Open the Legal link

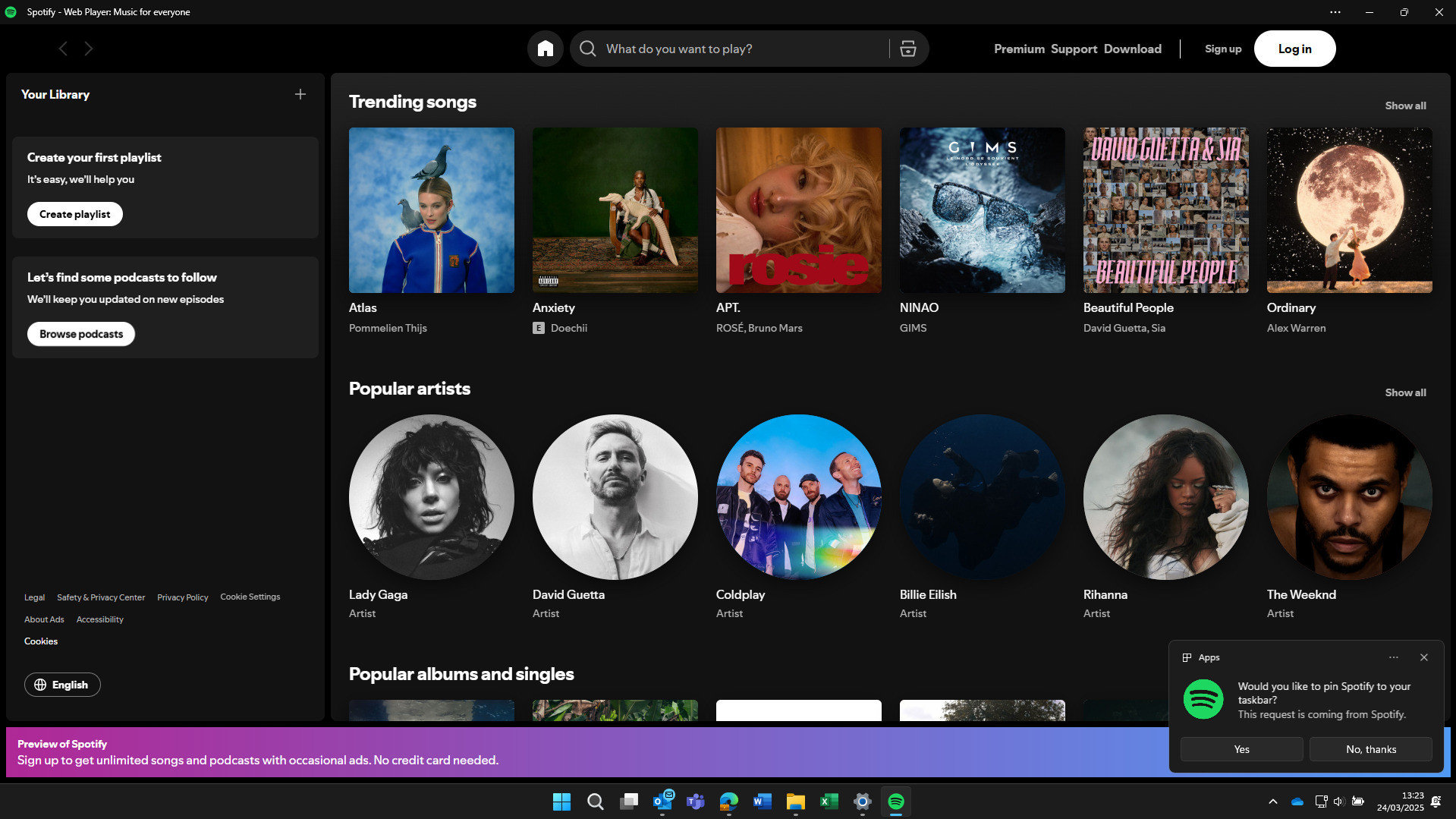(34, 597)
